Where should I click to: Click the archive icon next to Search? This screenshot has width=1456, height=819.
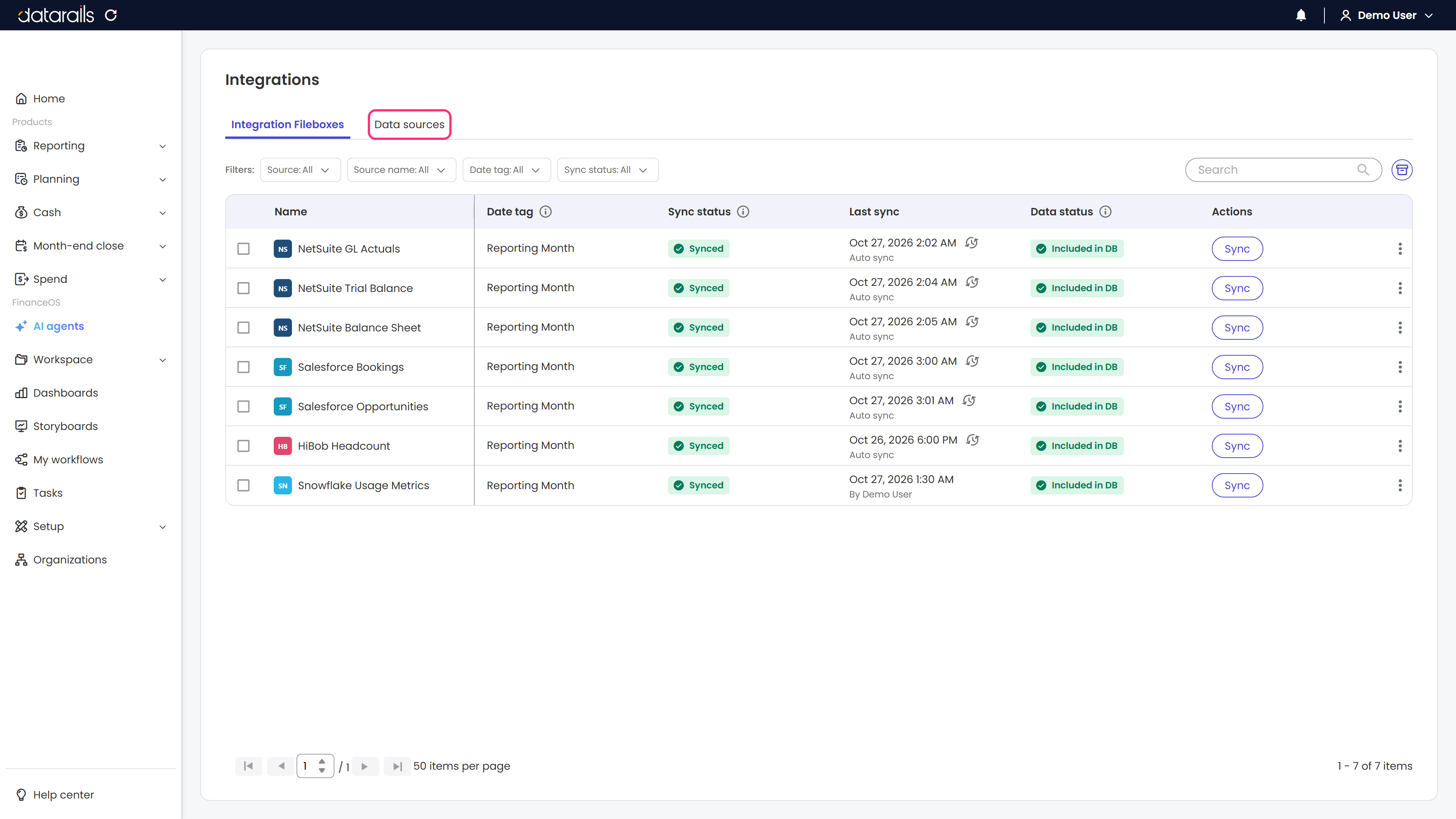1402,169
